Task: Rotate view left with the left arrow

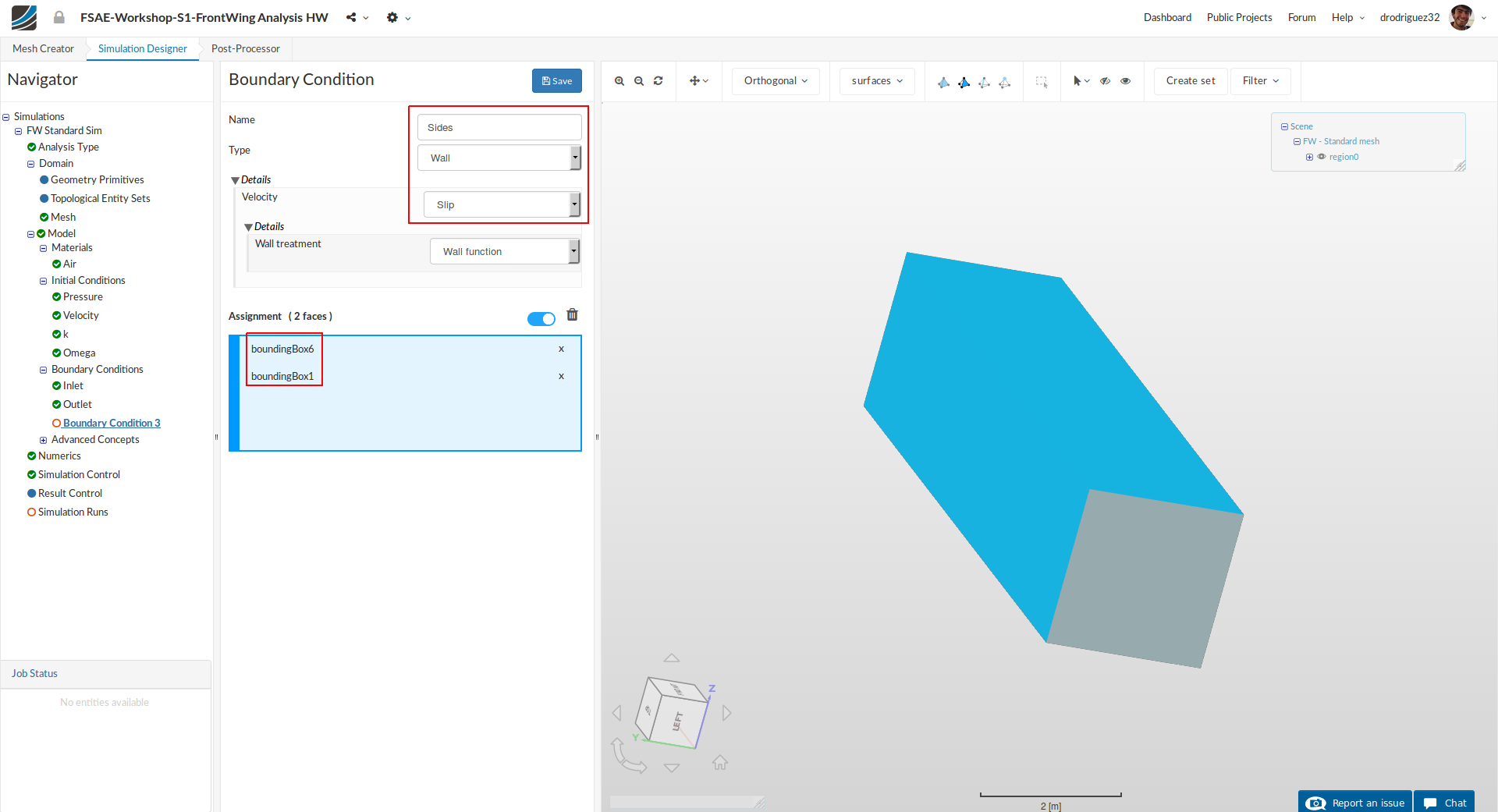Action: [x=617, y=713]
